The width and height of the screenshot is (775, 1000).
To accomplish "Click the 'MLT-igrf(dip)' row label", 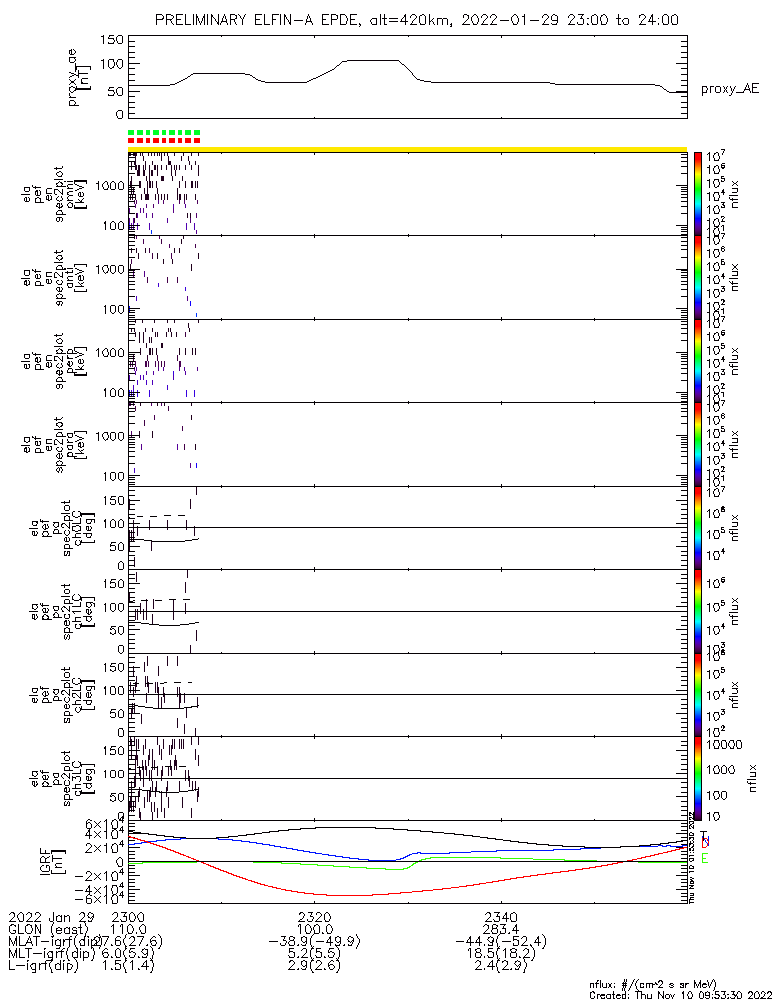I will 51,953.
